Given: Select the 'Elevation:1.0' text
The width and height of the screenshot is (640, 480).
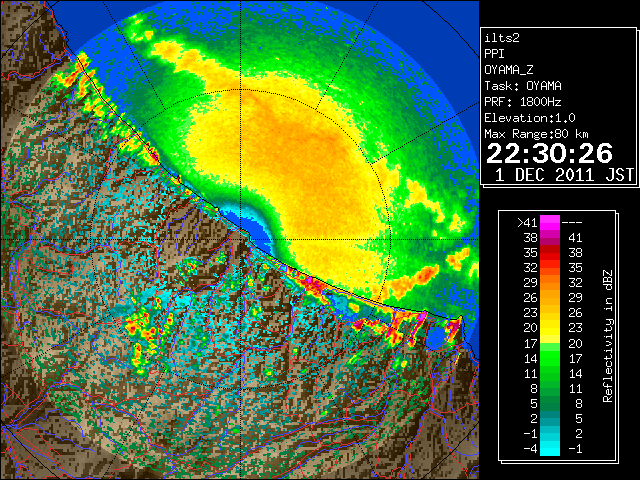Looking at the screenshot, I should 530,118.
